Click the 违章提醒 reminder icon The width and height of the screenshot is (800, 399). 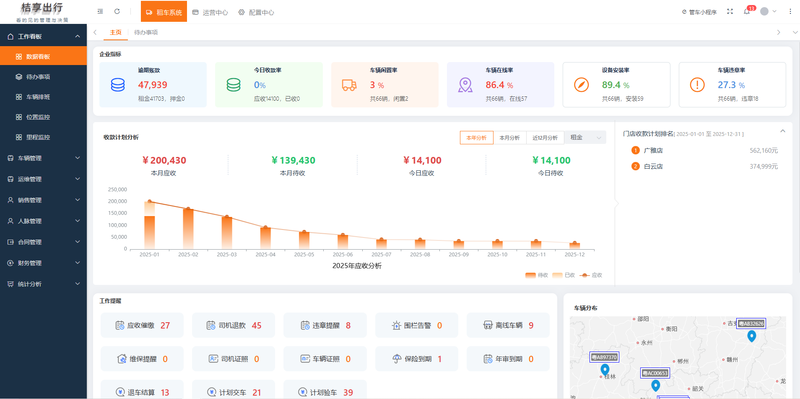[x=305, y=325]
